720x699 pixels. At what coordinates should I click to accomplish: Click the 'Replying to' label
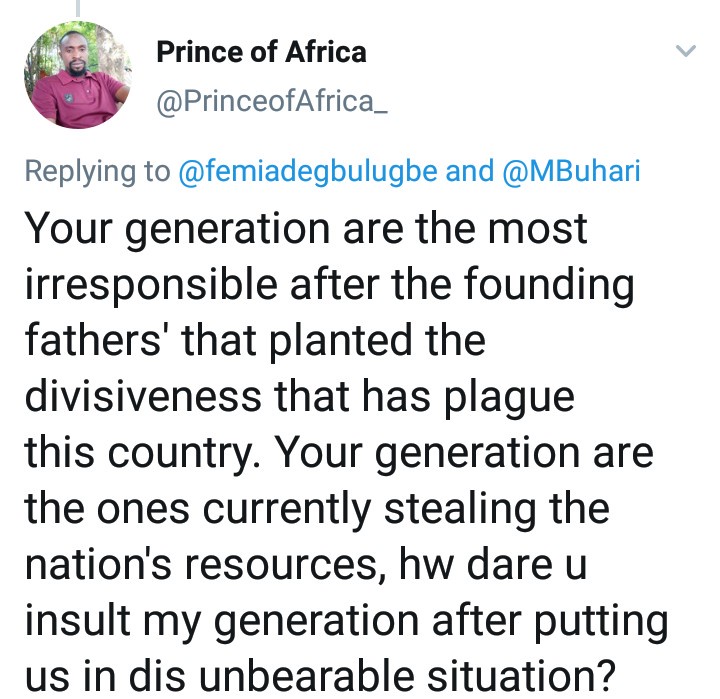96,171
